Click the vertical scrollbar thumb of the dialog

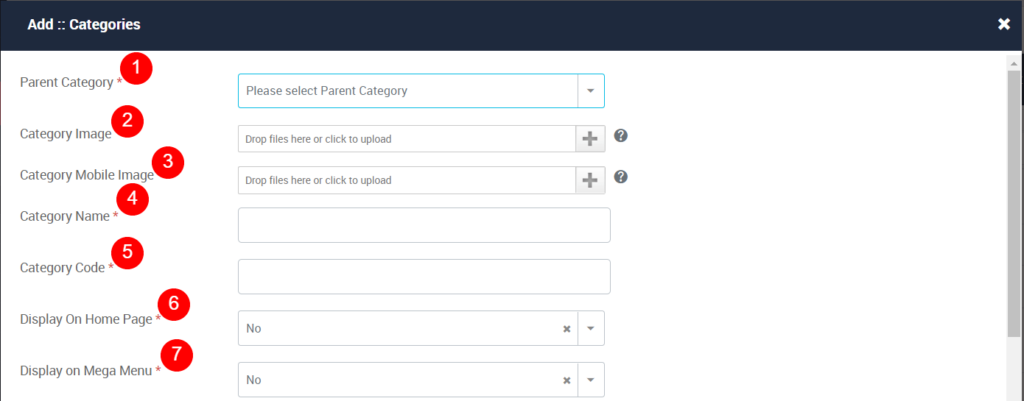[x=1014, y=202]
